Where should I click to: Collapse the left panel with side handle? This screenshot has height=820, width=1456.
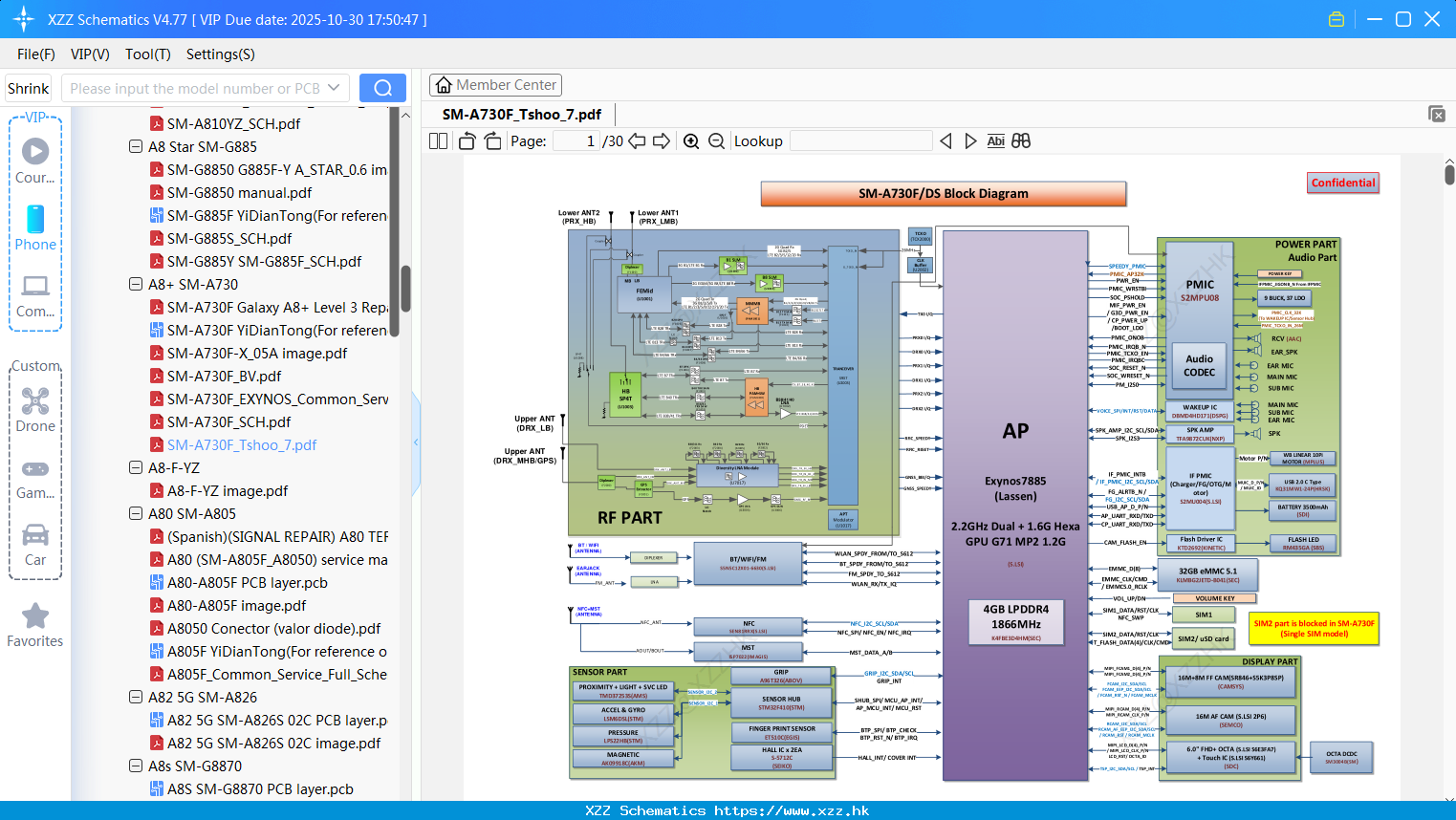pyautogui.click(x=416, y=442)
